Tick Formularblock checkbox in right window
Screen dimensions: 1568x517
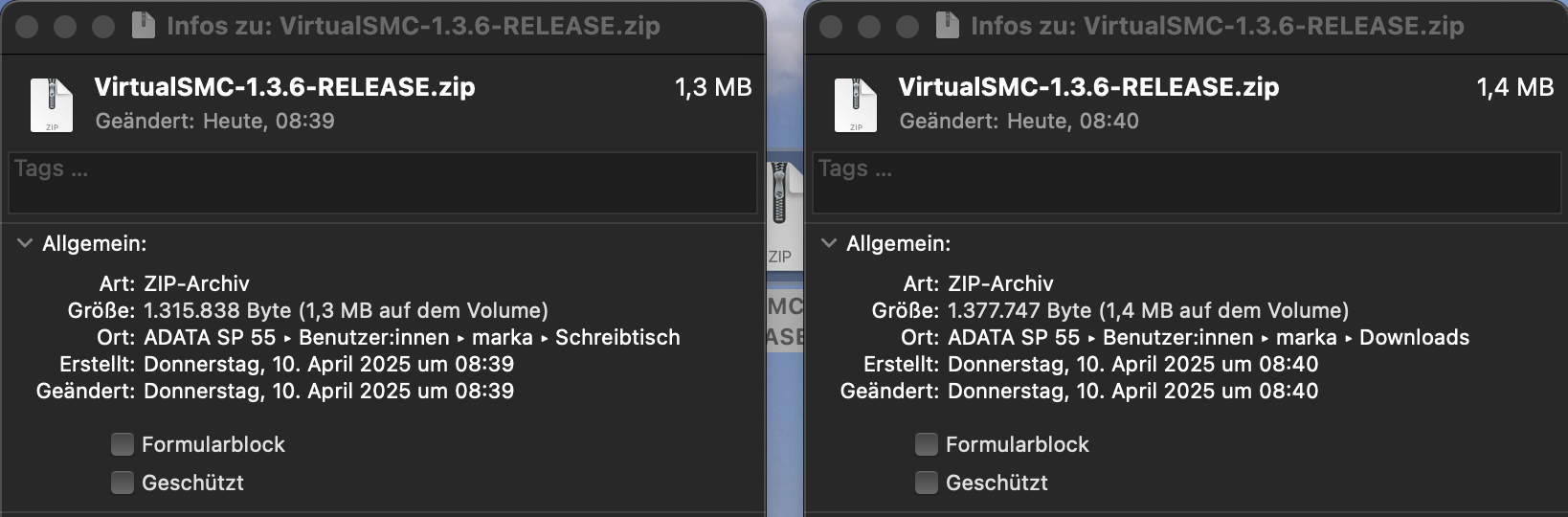(927, 444)
